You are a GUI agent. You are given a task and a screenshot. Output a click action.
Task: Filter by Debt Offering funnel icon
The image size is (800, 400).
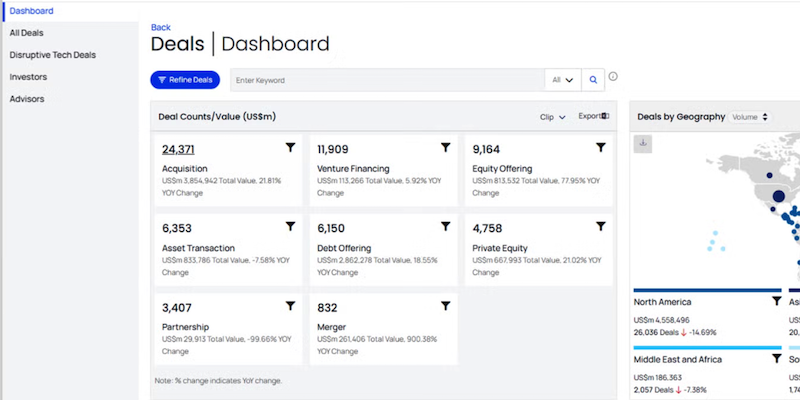pyautogui.click(x=445, y=227)
